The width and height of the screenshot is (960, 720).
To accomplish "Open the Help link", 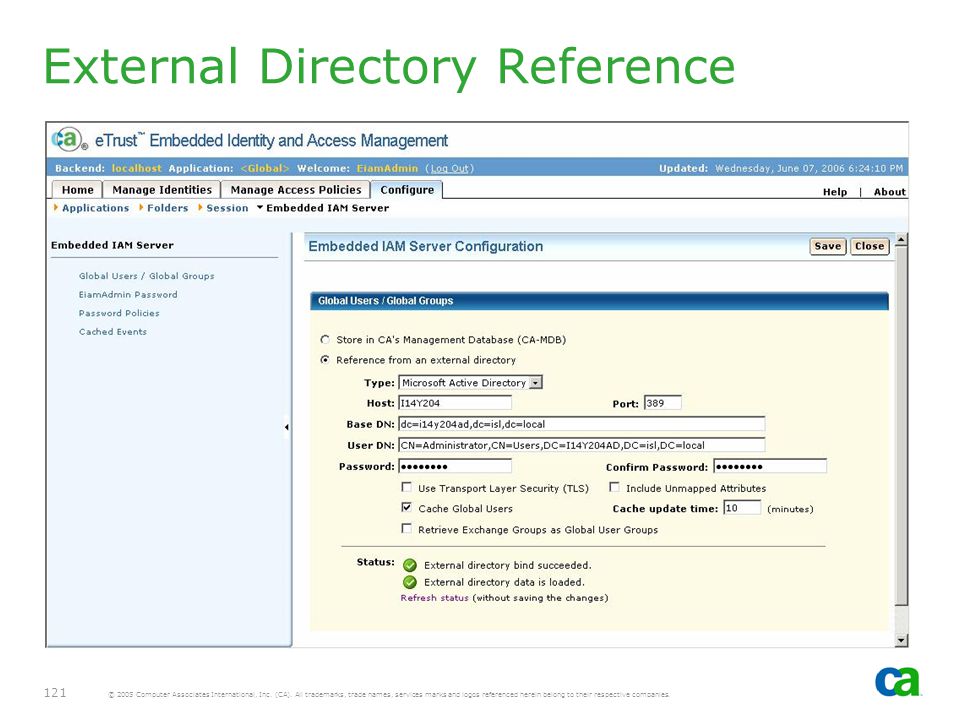I will coord(835,192).
